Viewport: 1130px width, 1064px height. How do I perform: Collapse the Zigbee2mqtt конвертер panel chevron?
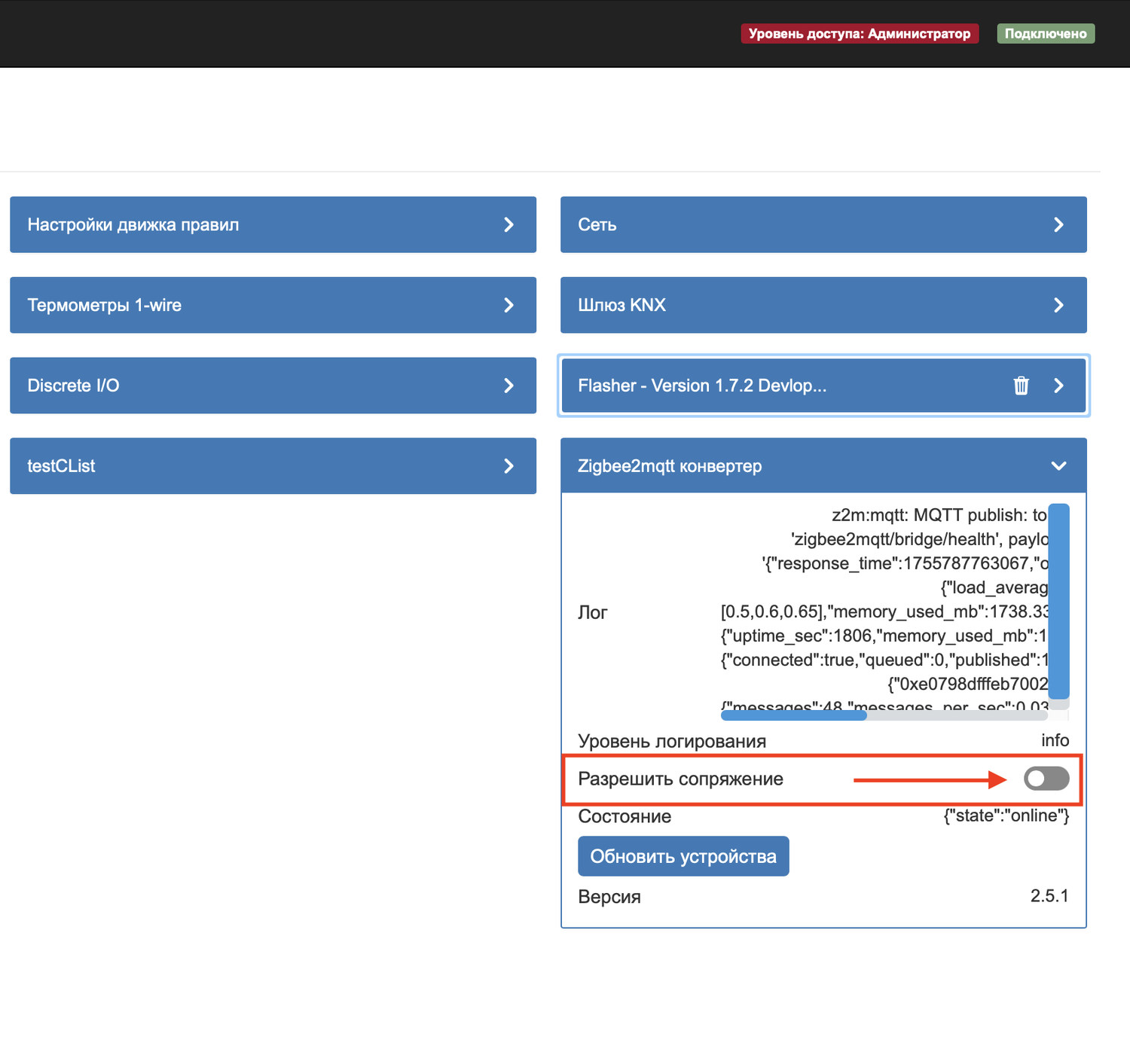coord(1058,466)
